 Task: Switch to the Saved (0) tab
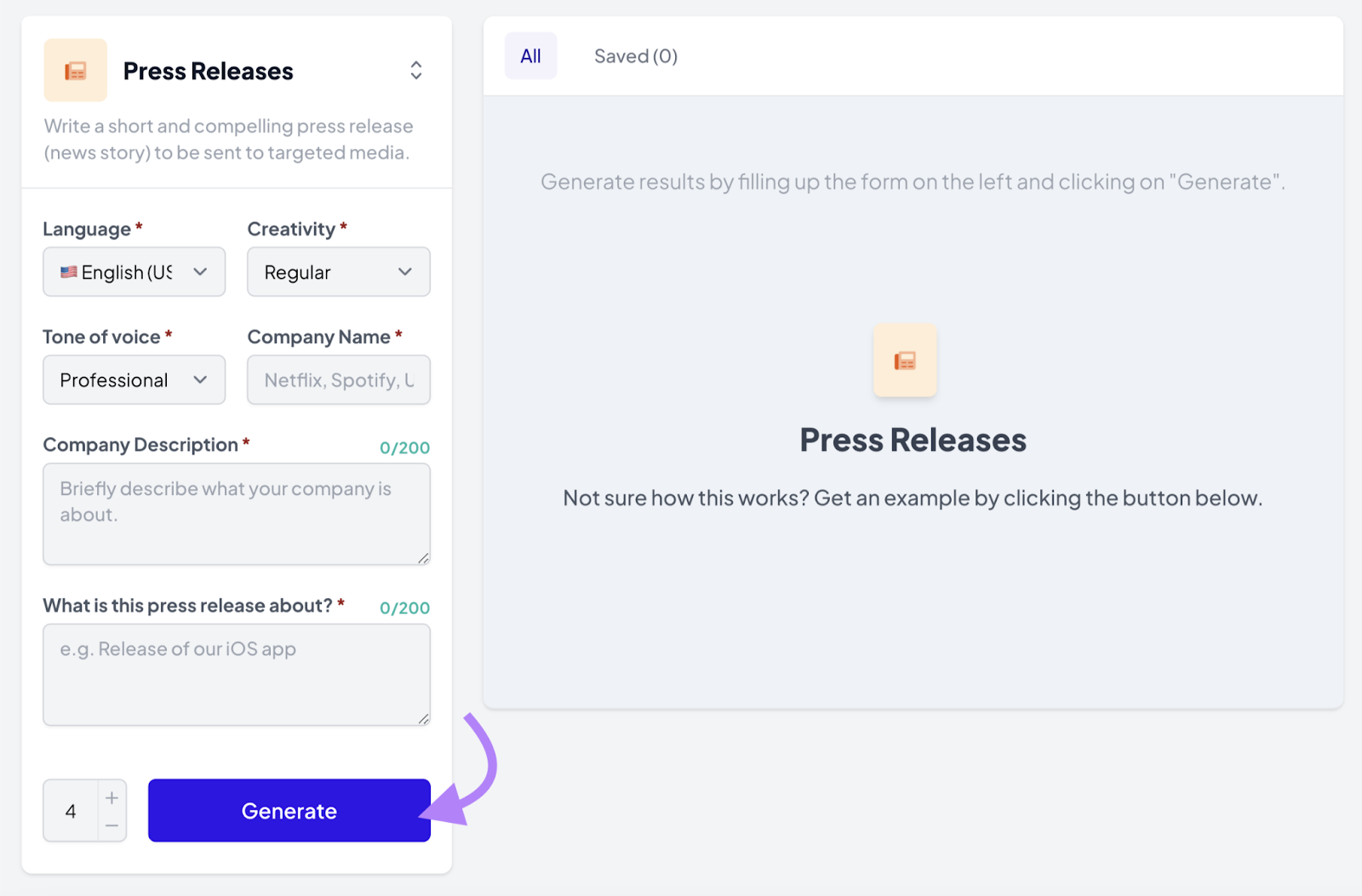[635, 55]
